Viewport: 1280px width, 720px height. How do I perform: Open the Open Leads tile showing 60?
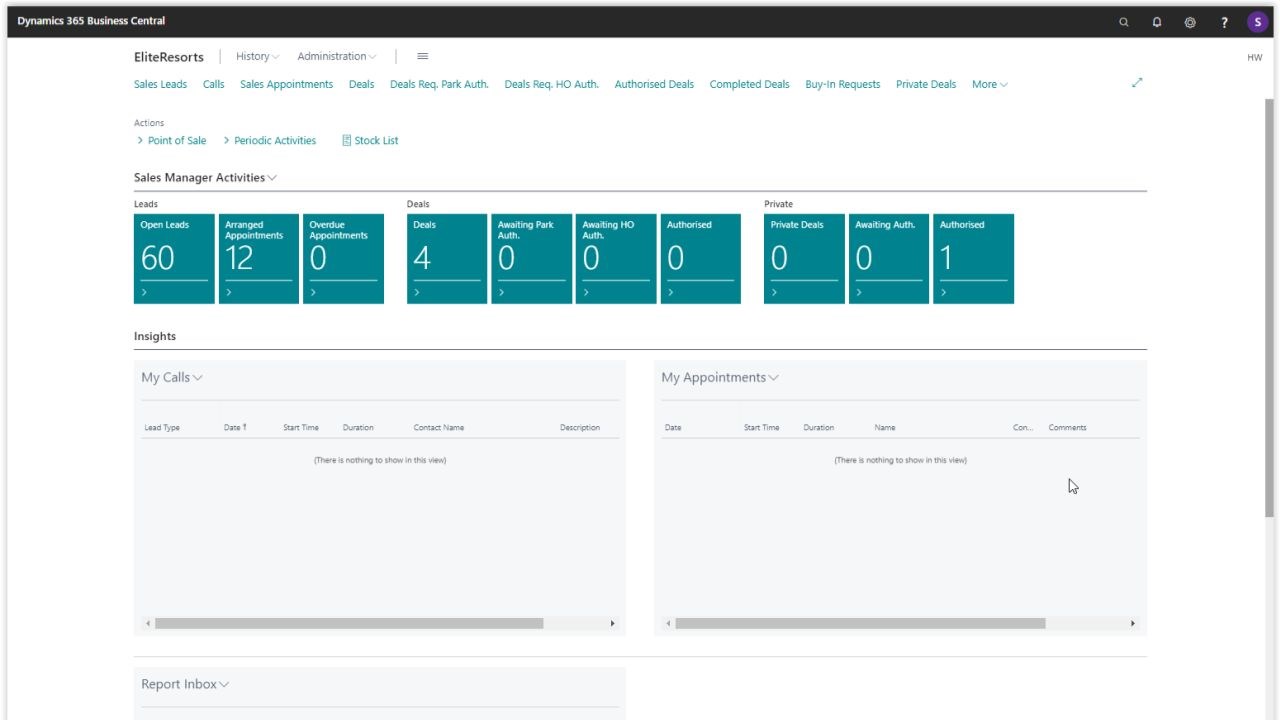point(174,259)
